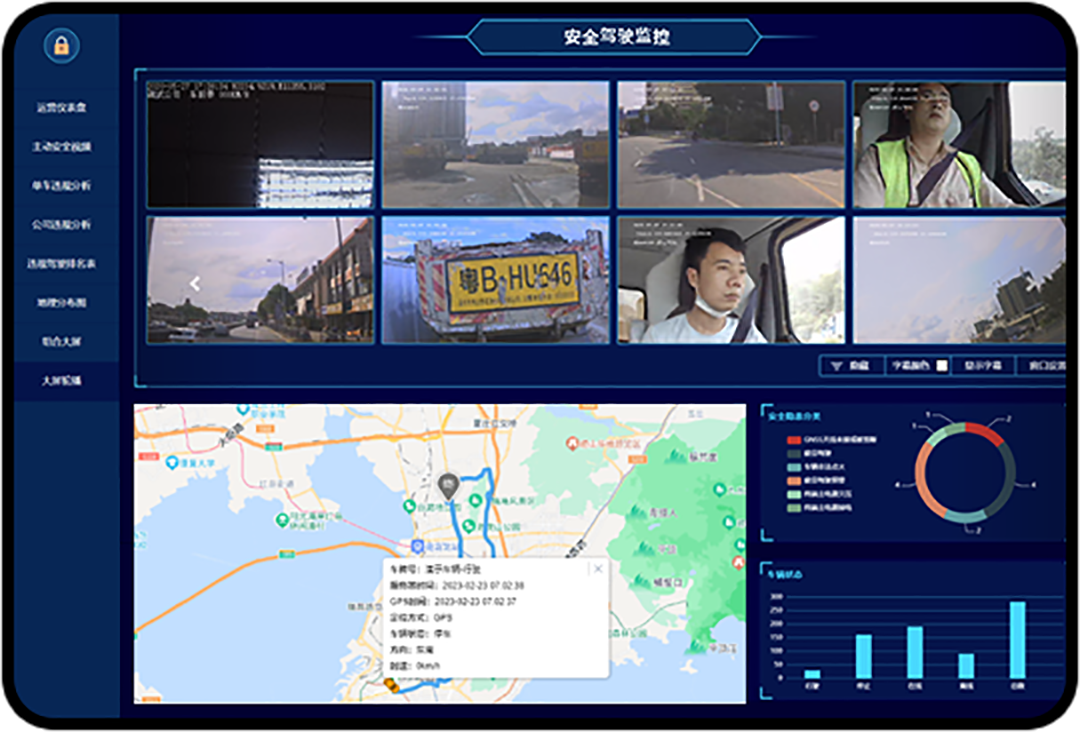Click the first shortest bar in bar chart

click(812, 674)
